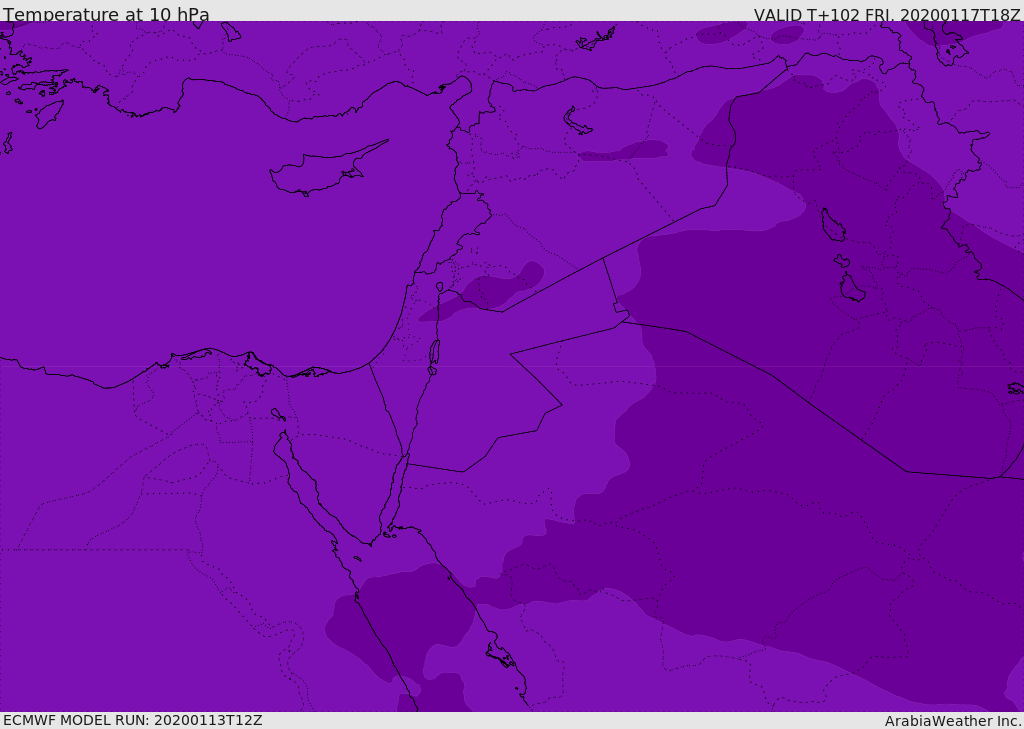Image resolution: width=1024 pixels, height=729 pixels.
Task: Click the 'VALID T+102 FRI. 20200117T18Z' label
Action: [x=887, y=14]
